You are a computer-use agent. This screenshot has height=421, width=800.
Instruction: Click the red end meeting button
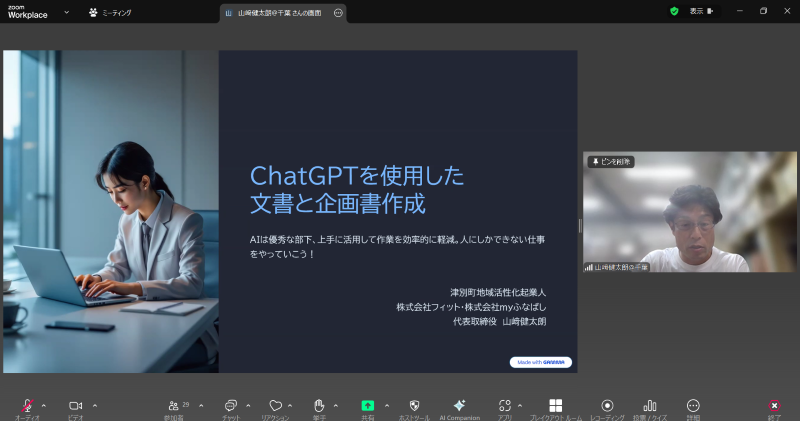click(x=774, y=405)
